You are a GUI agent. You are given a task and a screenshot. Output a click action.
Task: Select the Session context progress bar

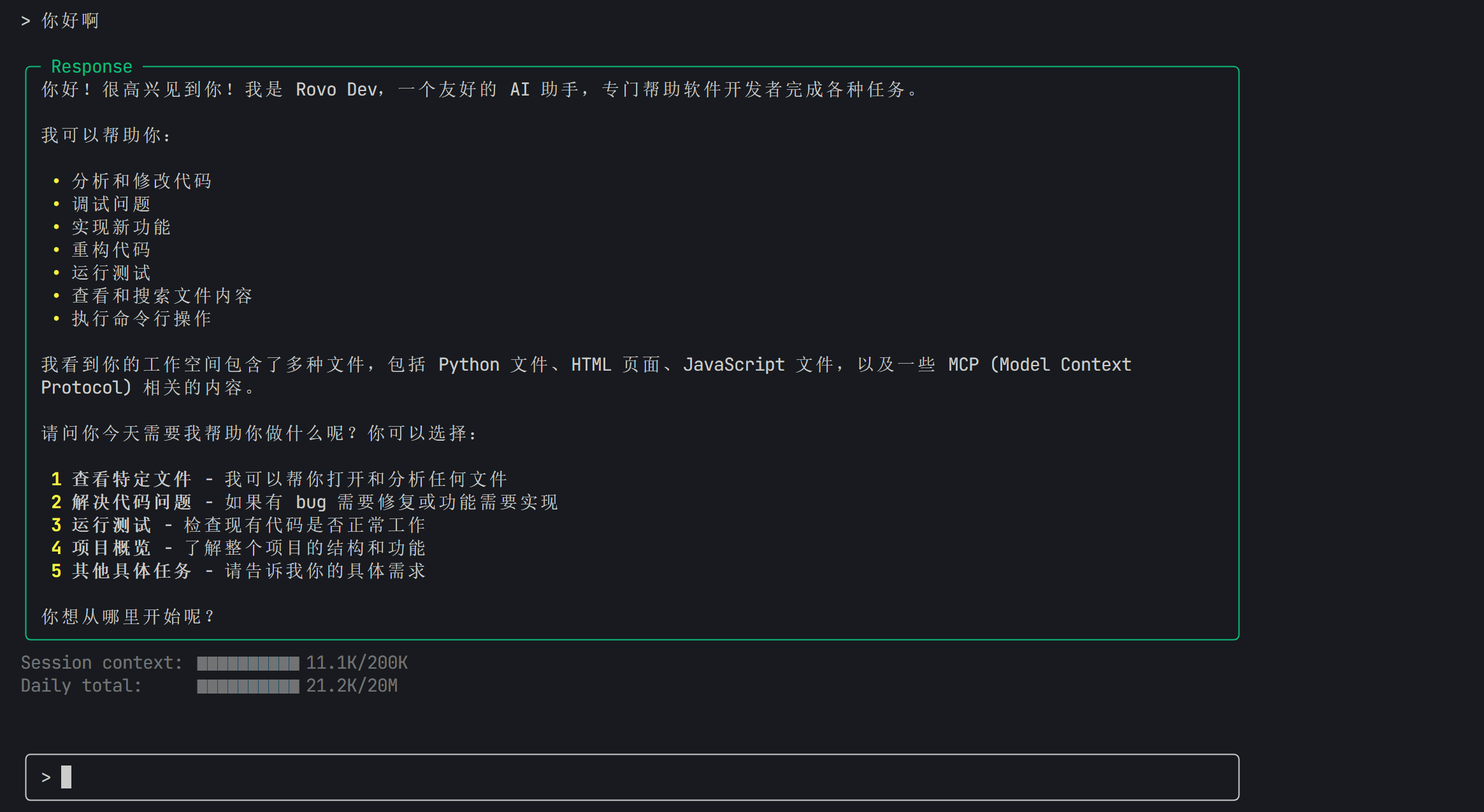coord(247,662)
